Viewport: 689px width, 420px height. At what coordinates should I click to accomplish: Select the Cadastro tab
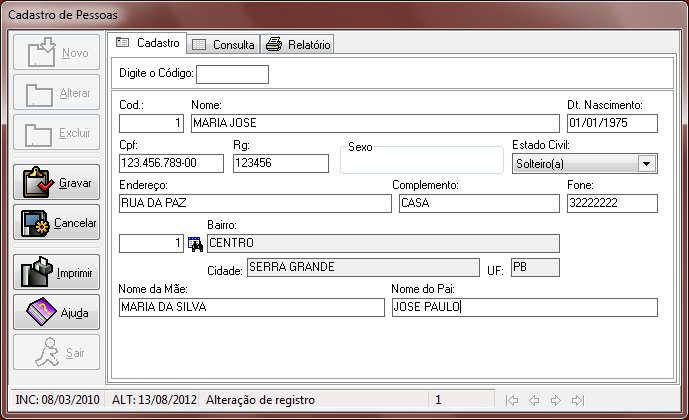tap(147, 43)
